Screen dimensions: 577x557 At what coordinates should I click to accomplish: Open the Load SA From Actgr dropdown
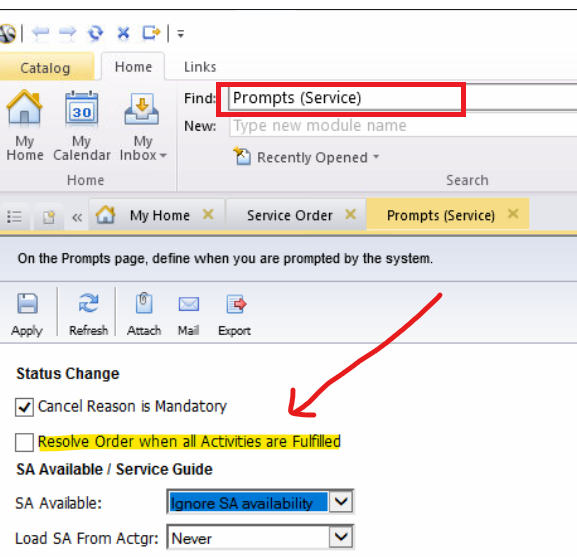[341, 537]
